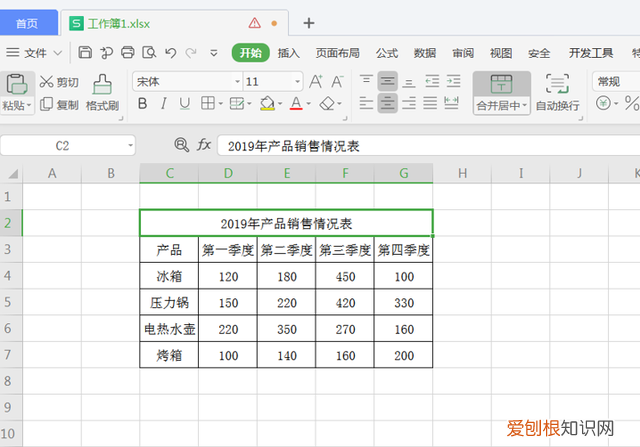Switch to the 首页 tab

pyautogui.click(x=27, y=23)
